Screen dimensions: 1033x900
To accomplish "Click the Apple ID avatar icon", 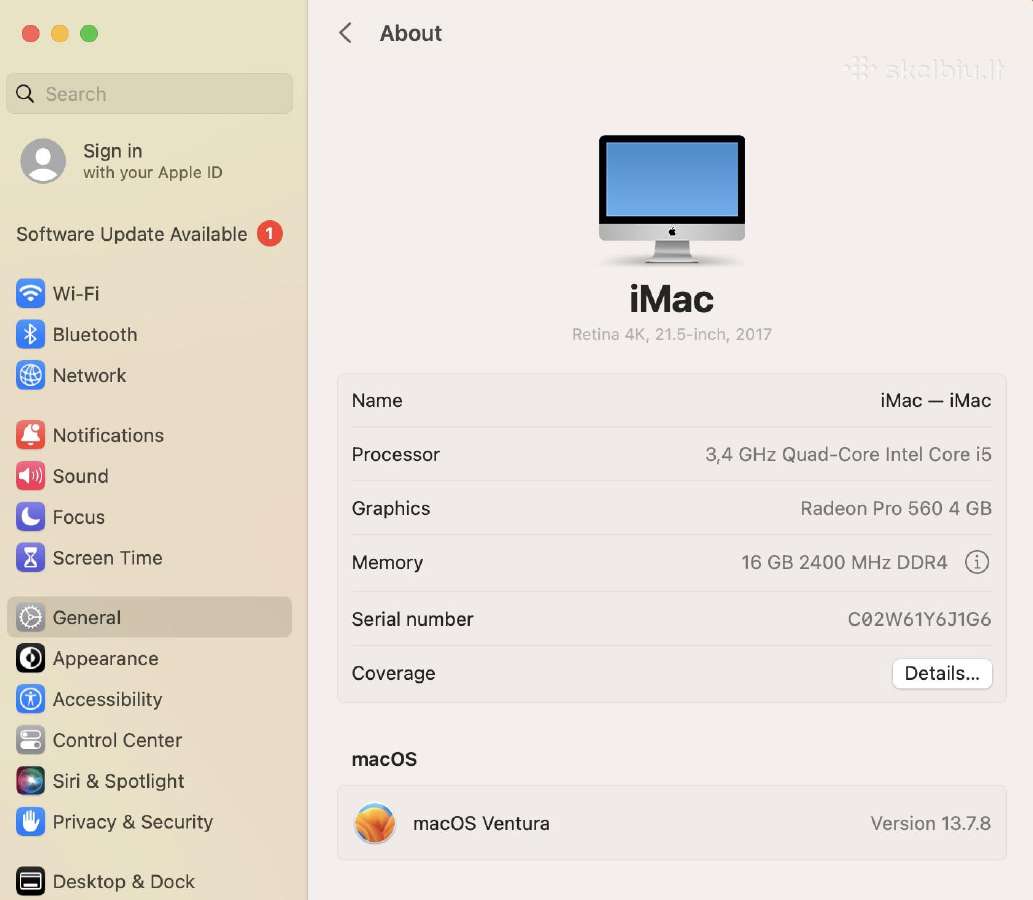I will tap(43, 160).
